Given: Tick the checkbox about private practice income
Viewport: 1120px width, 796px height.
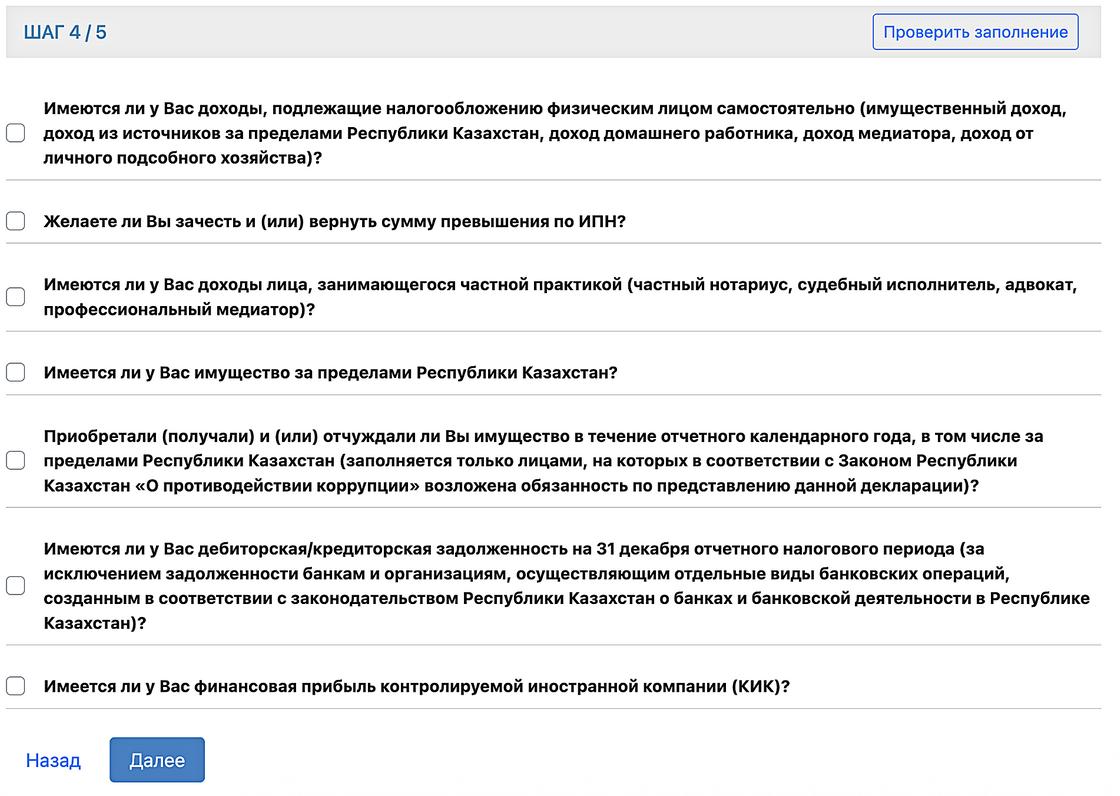Looking at the screenshot, I should click(15, 297).
